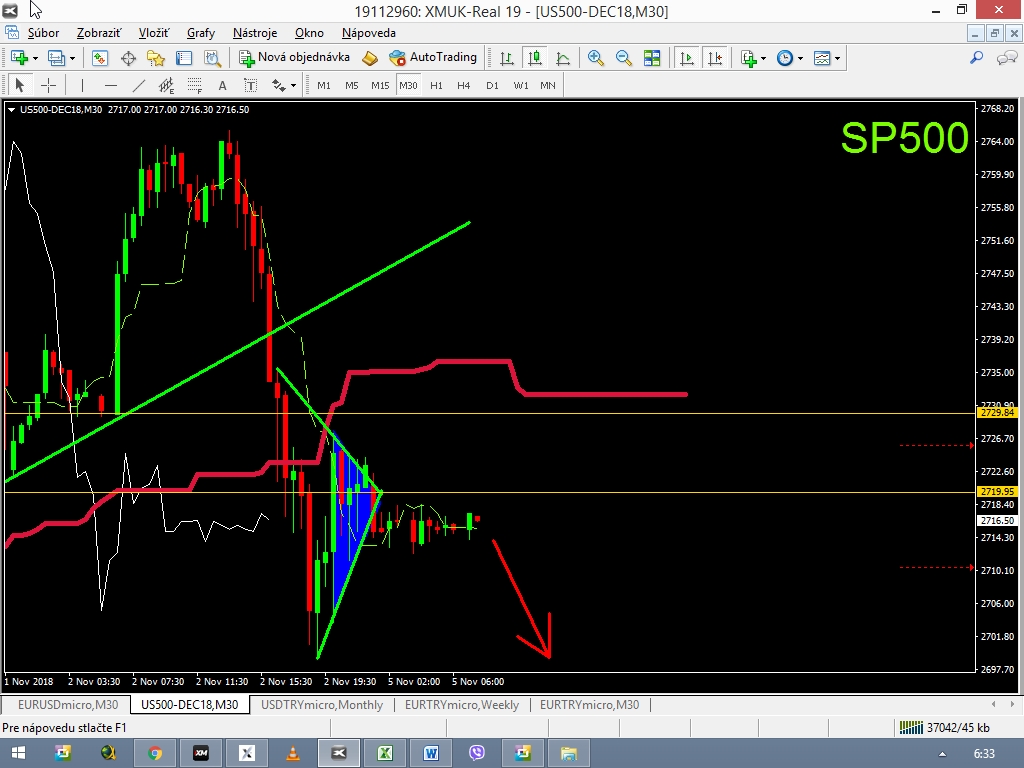Screen dimensions: 1024x768
Task: Open the Grafy menu
Action: (200, 33)
